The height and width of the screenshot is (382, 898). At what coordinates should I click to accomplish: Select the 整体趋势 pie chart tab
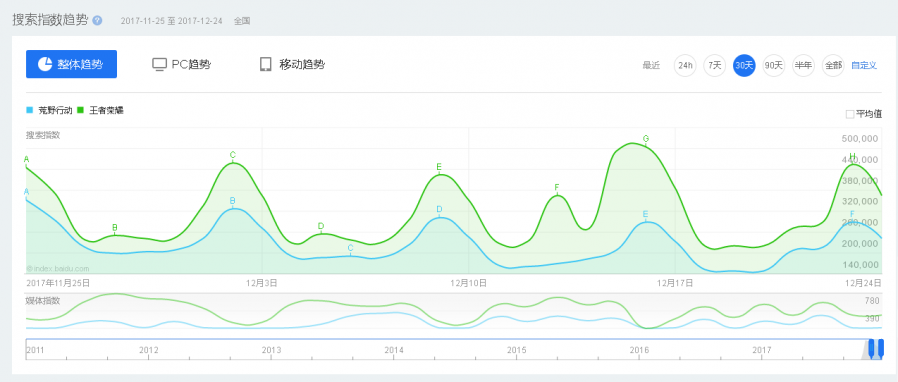click(x=72, y=64)
